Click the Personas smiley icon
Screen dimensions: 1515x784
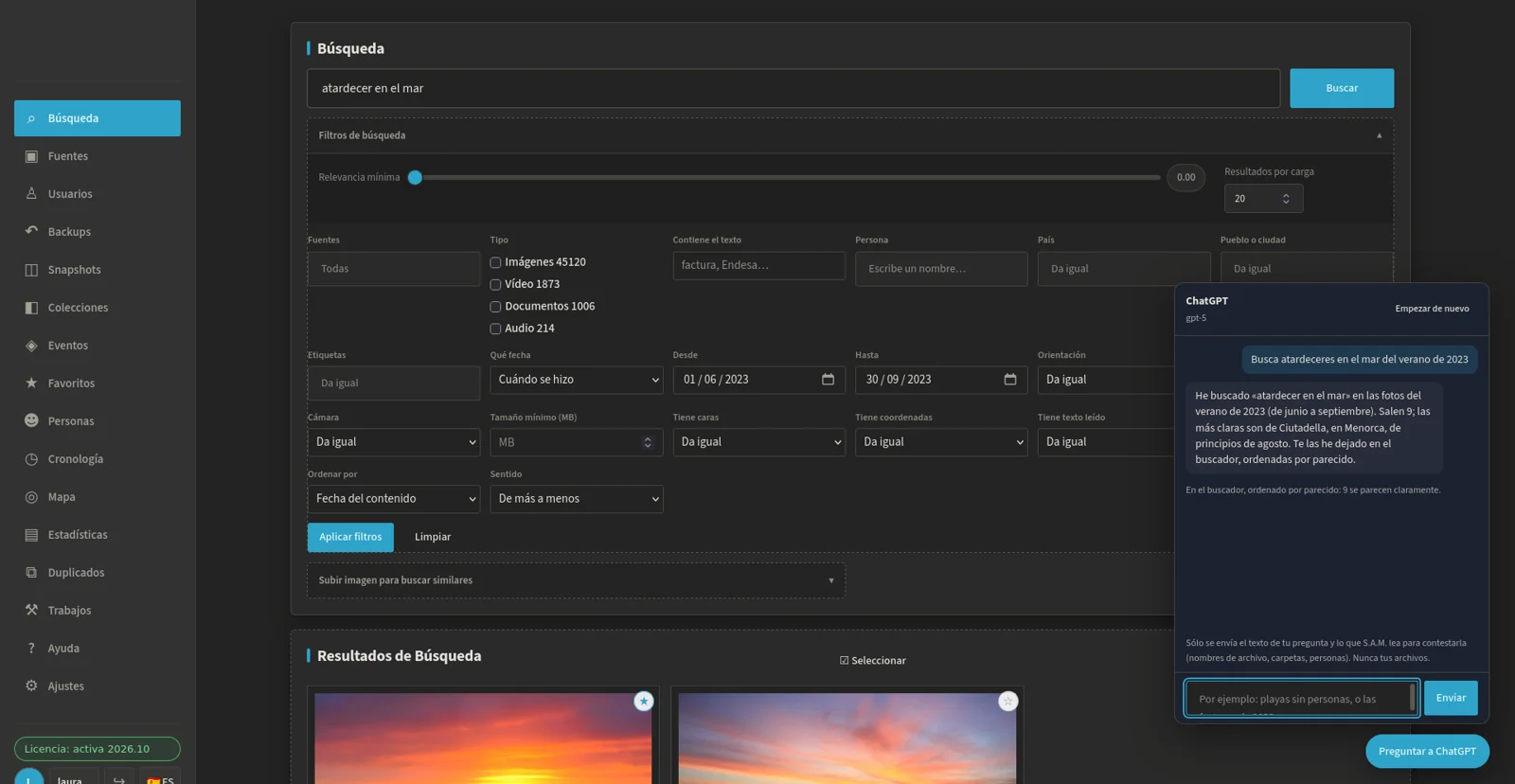click(31, 420)
